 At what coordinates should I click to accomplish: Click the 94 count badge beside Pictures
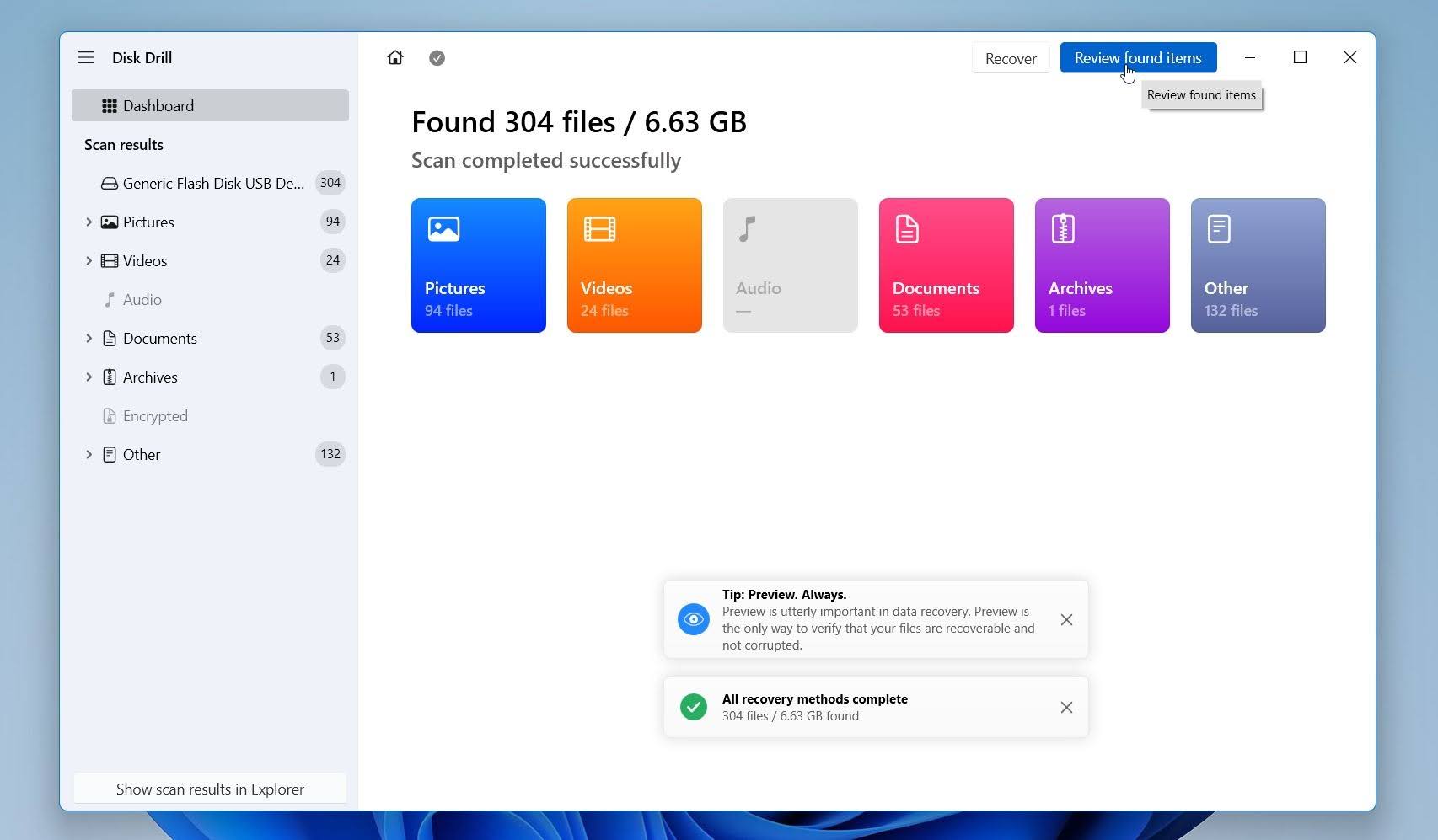(x=333, y=222)
